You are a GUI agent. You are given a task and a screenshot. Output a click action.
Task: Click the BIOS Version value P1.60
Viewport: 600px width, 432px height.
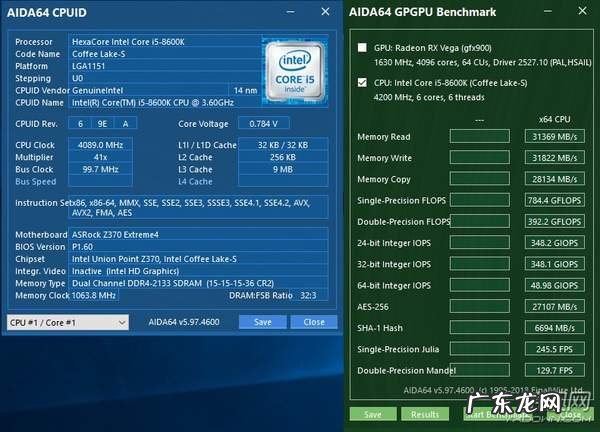point(198,247)
